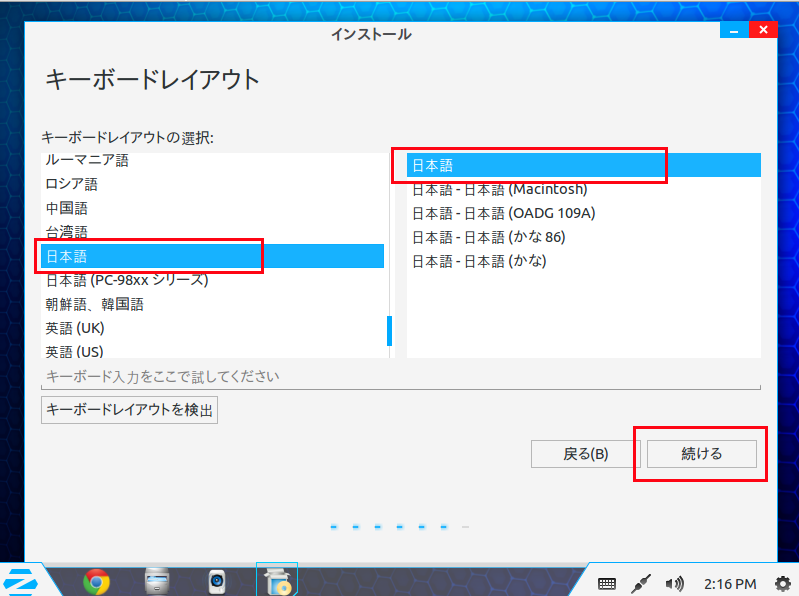Select 日本語 - 日本語 (かな) variant

point(583,261)
